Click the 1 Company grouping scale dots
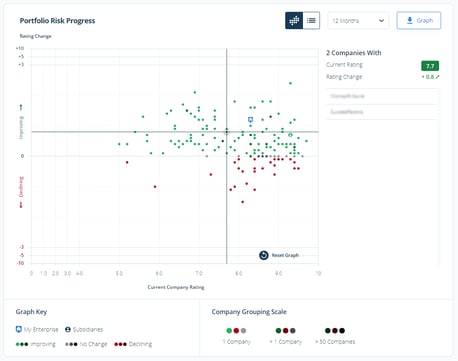This screenshot has height=361, width=458. [236, 331]
